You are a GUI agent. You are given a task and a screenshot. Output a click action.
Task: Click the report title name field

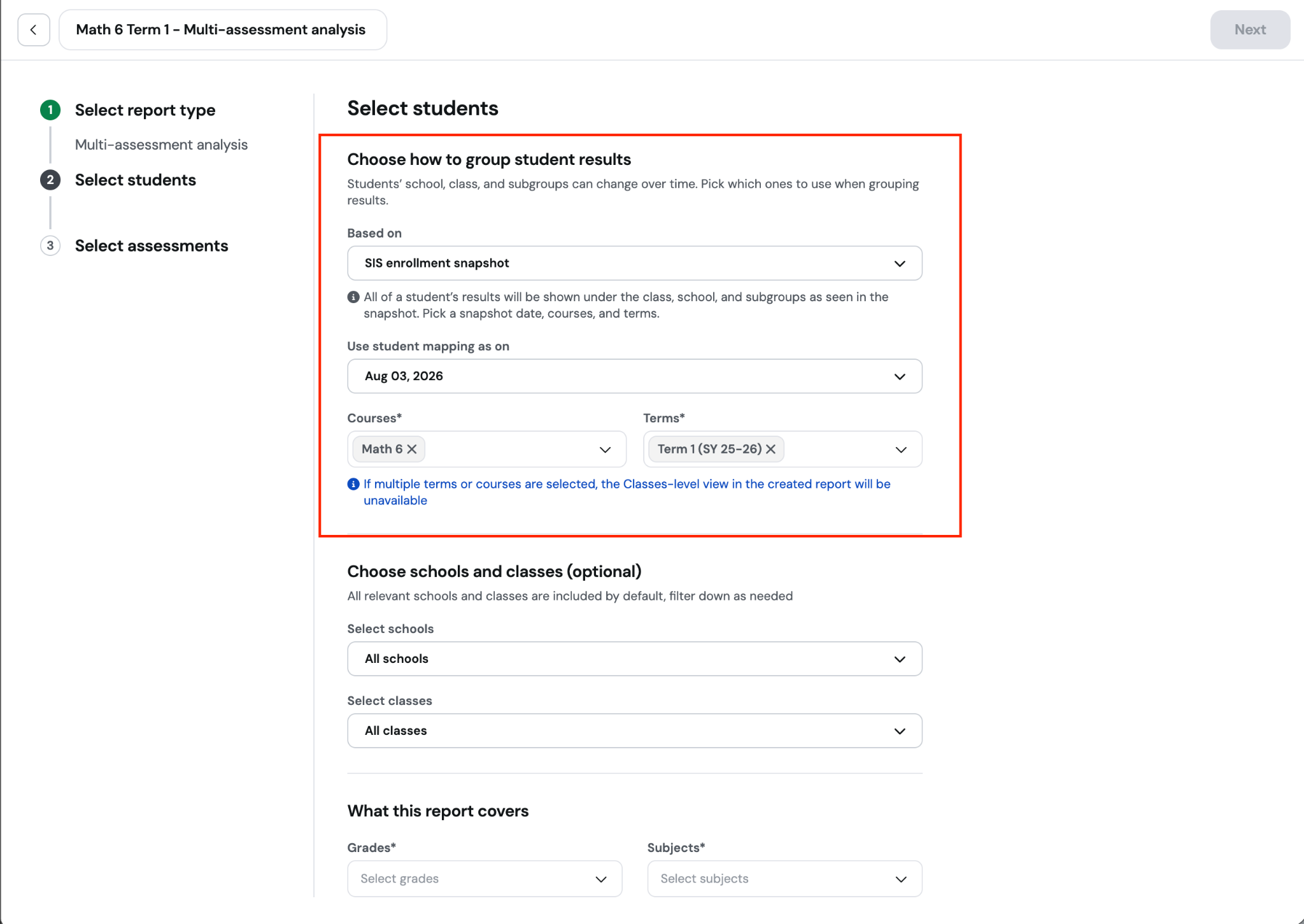(x=223, y=30)
